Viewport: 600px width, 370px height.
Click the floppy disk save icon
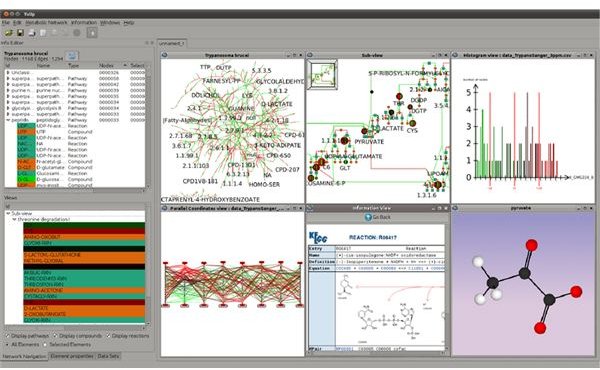20,33
